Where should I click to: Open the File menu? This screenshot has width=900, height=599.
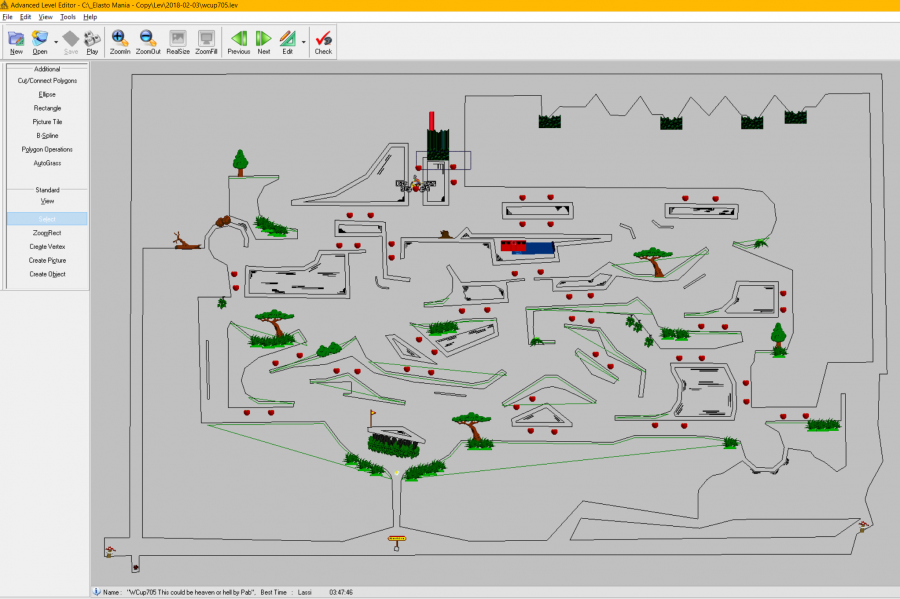click(x=7, y=17)
